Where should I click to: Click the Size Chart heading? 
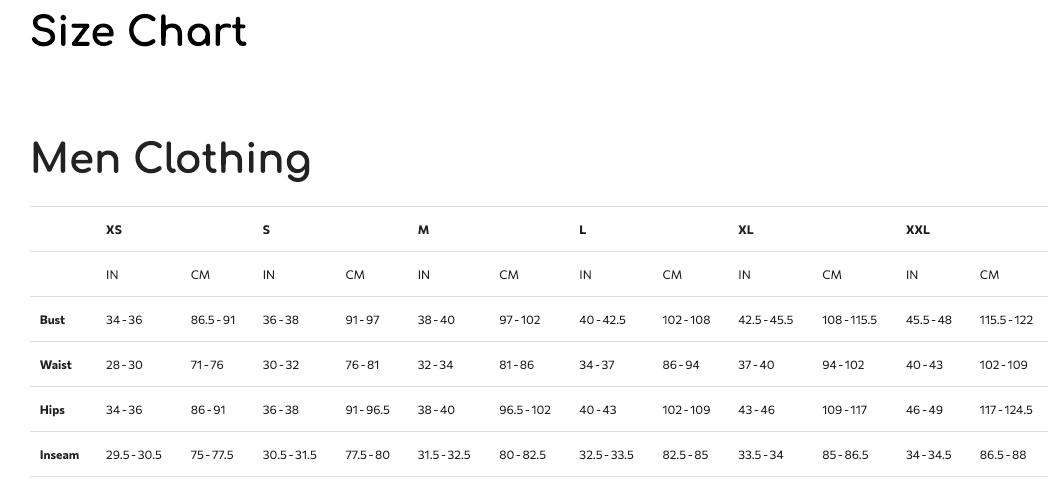click(x=139, y=32)
